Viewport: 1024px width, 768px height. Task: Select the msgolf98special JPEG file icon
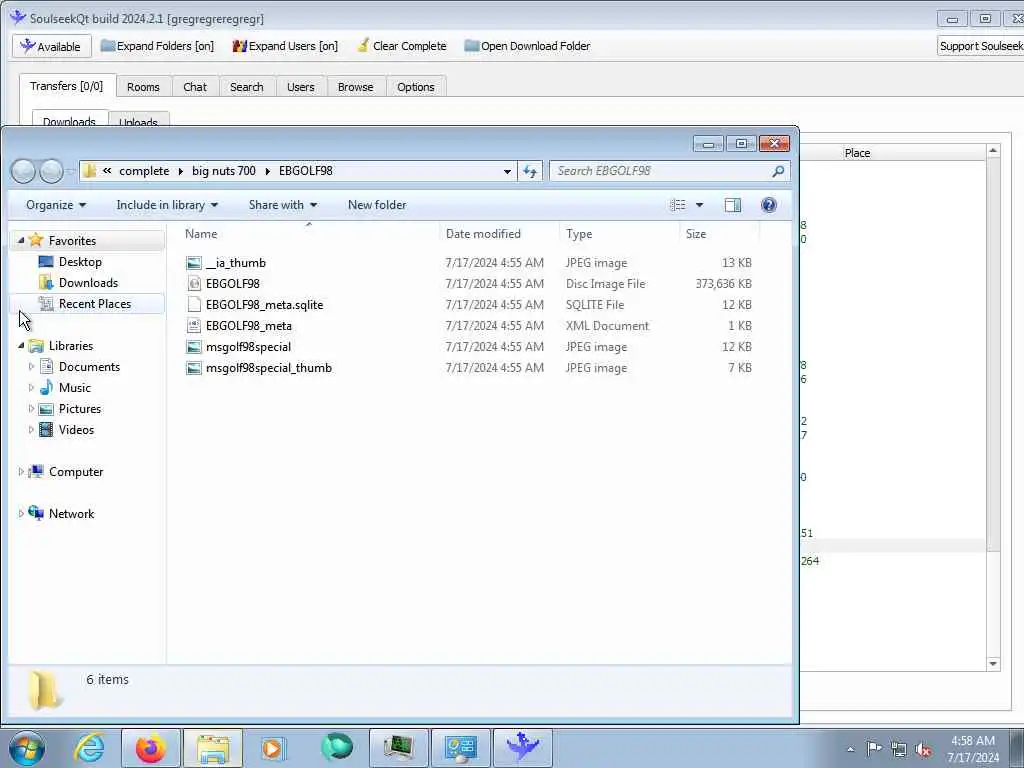click(x=194, y=347)
